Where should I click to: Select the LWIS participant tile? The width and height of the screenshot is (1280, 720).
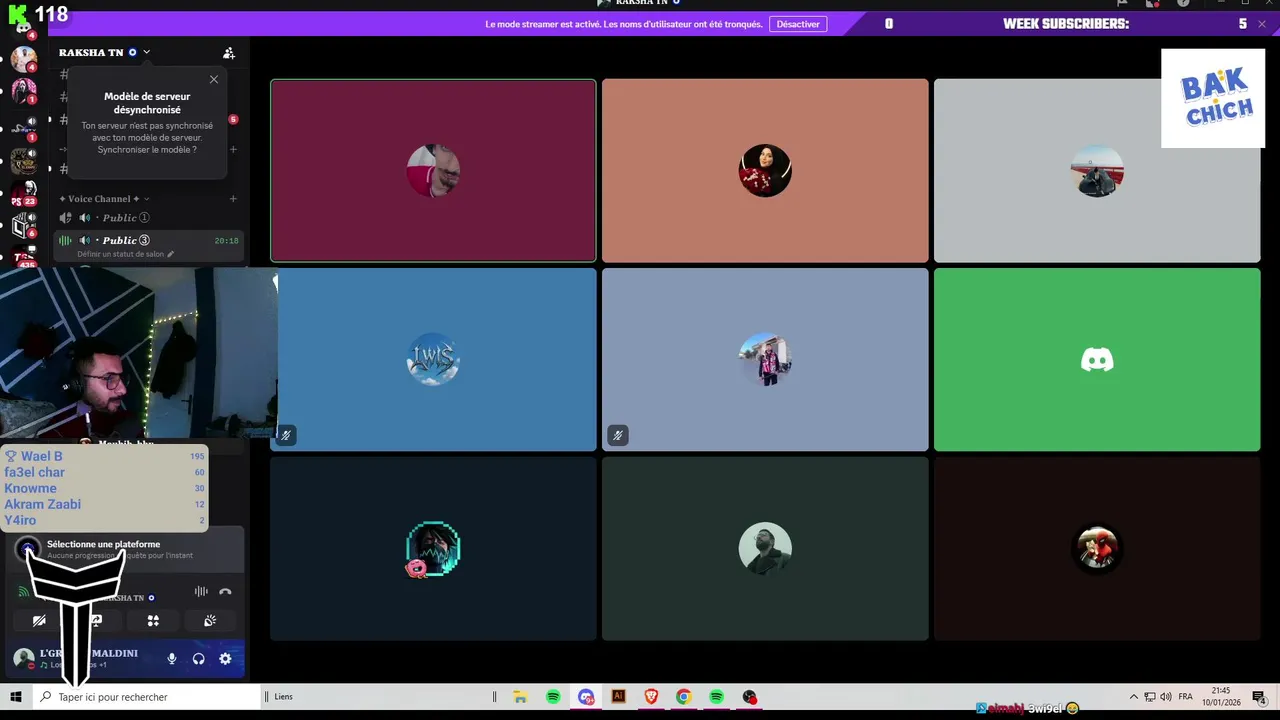point(433,359)
